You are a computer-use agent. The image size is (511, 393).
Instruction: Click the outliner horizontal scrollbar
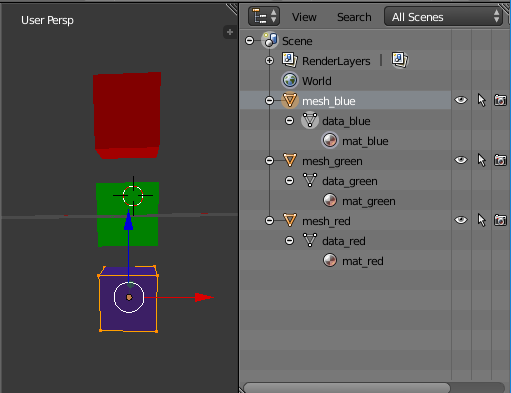[347, 387]
